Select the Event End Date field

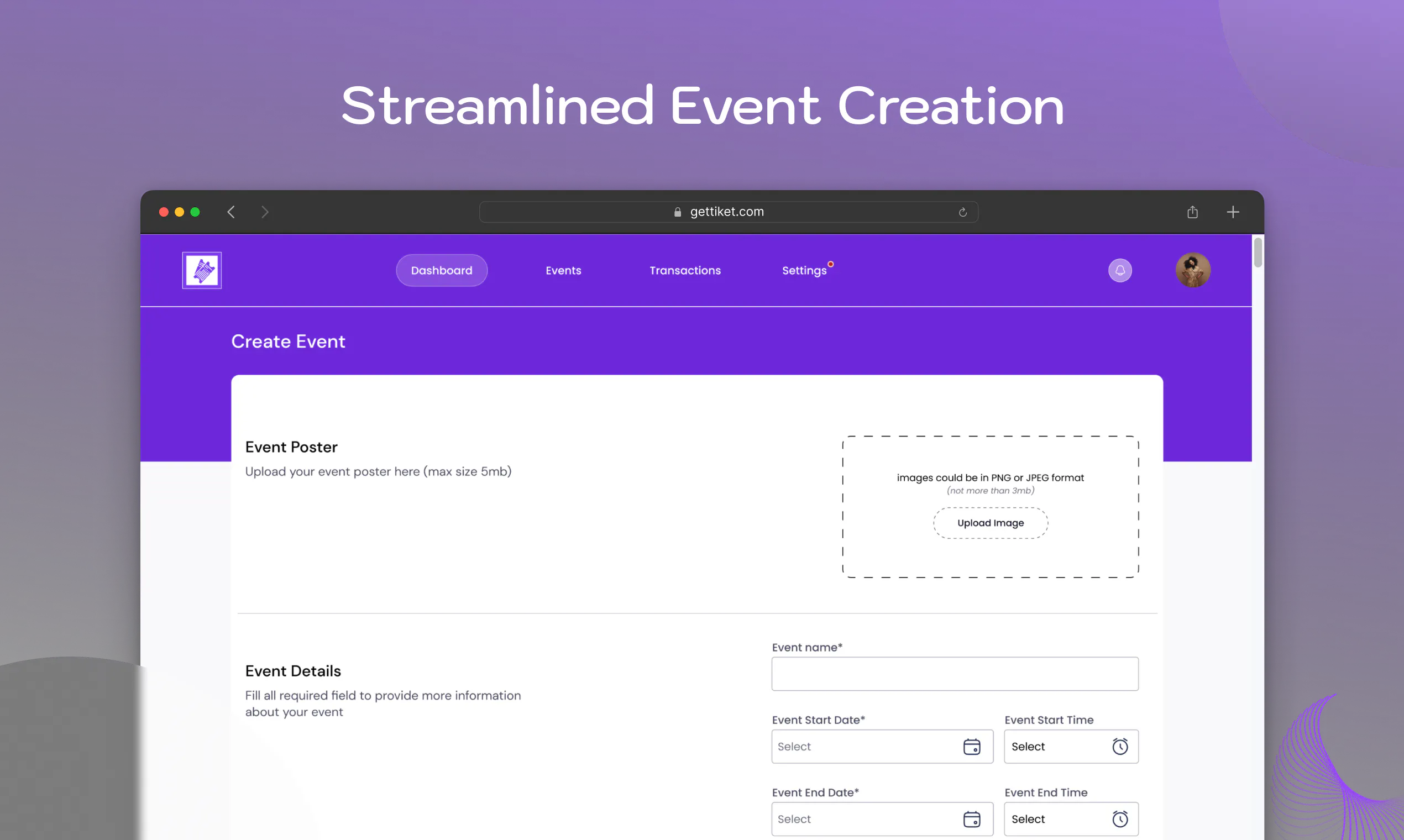(882, 819)
